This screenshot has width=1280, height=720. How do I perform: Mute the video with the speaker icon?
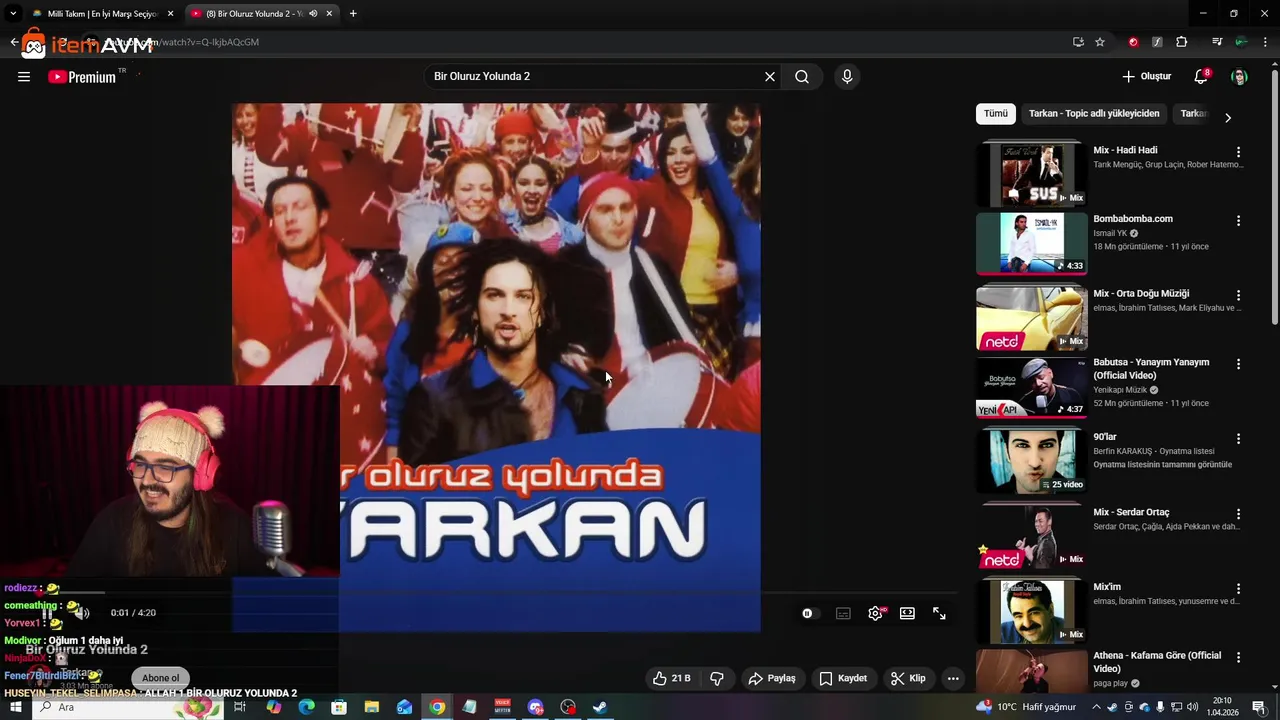(x=82, y=613)
